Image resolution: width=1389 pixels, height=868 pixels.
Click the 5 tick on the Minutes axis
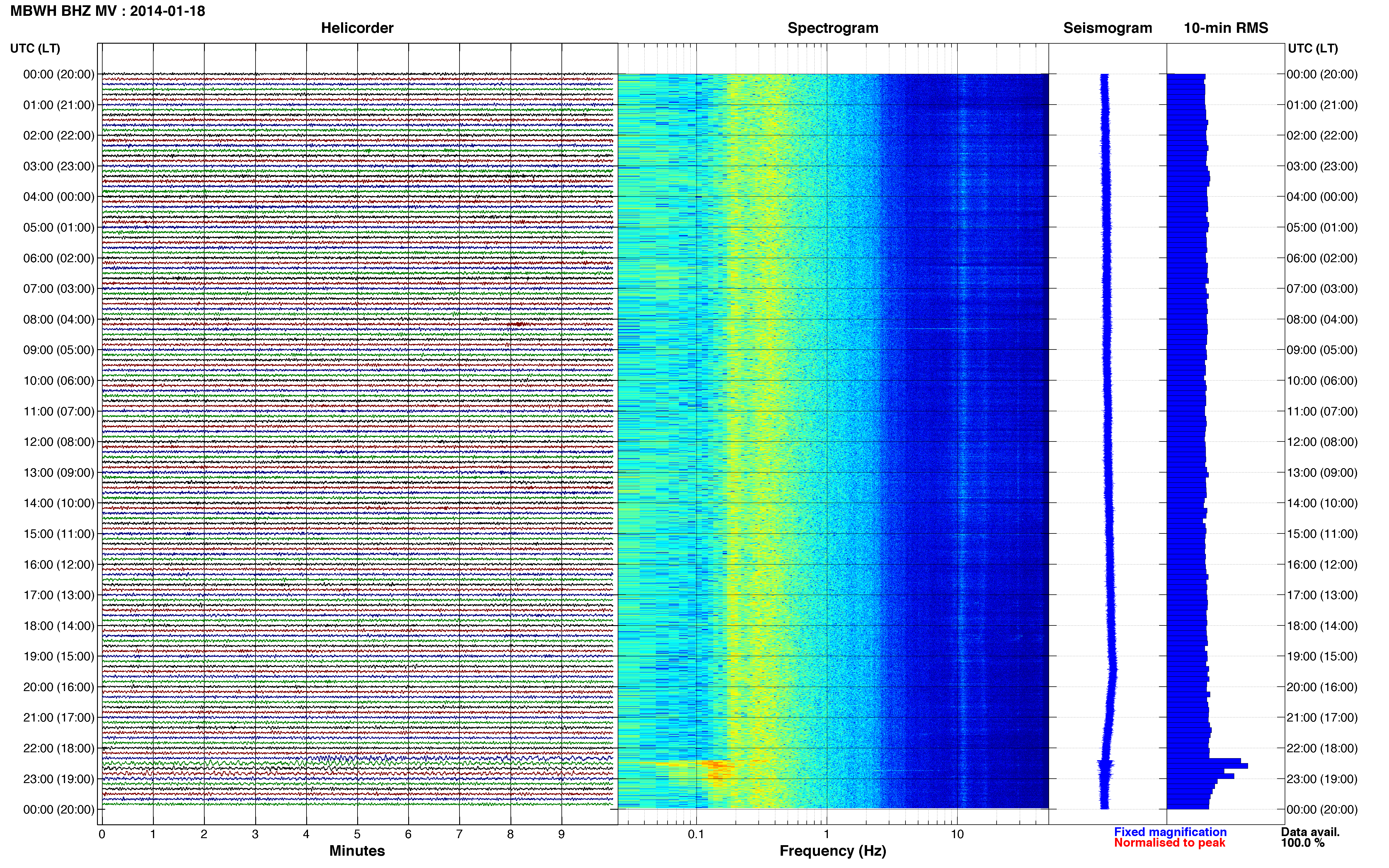point(357,834)
